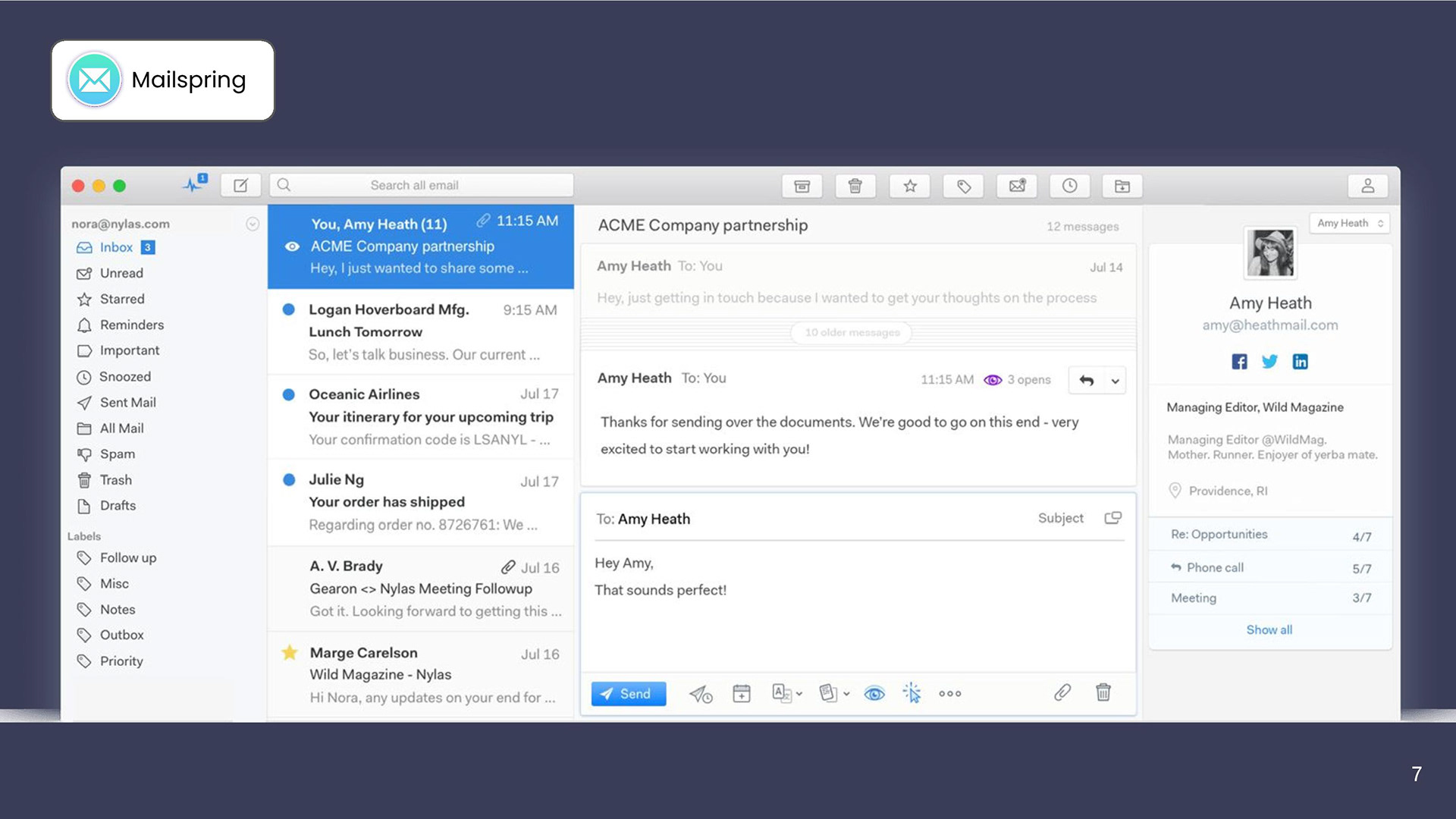Open the A. V. Brady email

tap(421, 588)
